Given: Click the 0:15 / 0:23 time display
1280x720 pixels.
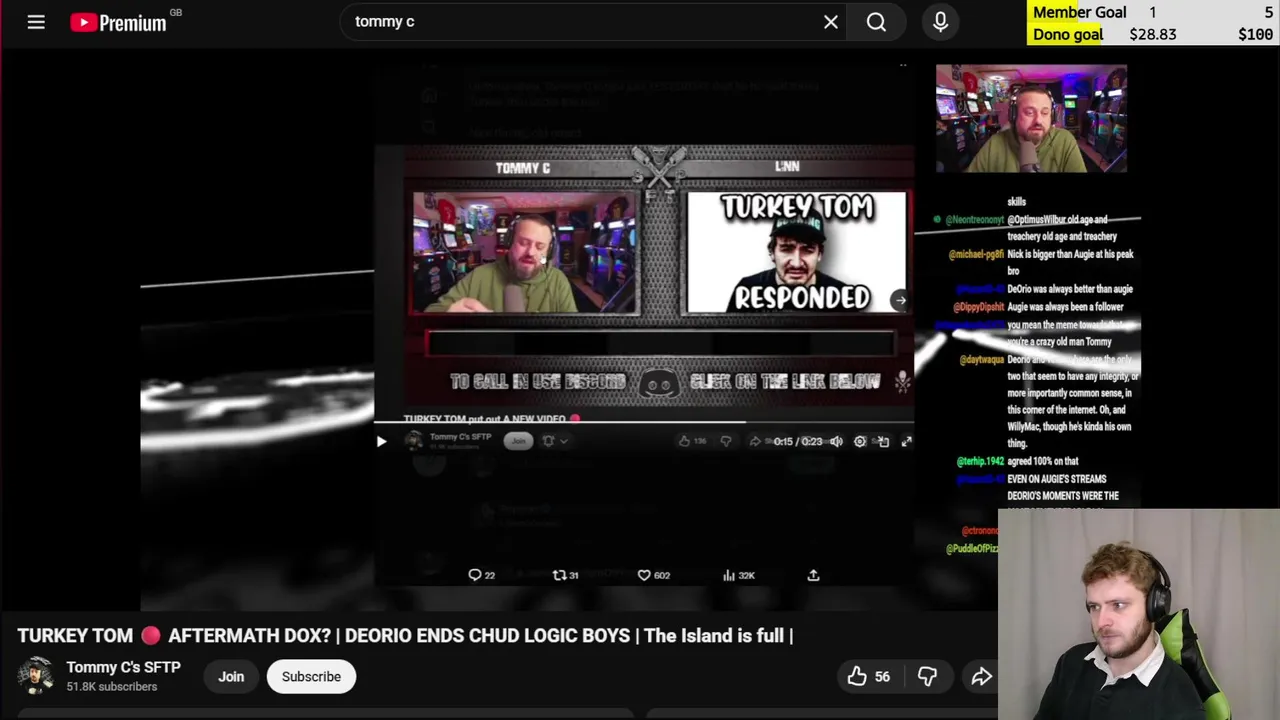Looking at the screenshot, I should 797,441.
